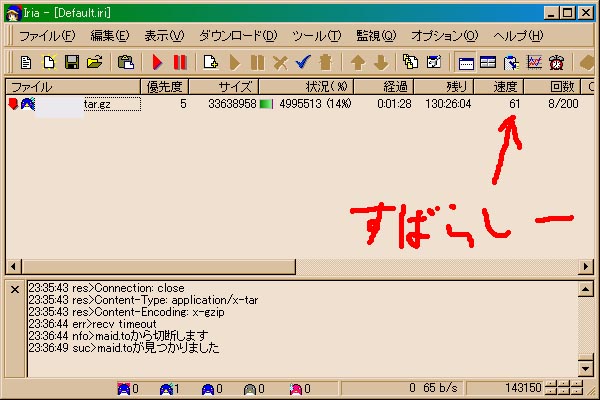Screen dimensions: 600x400
Task: Click the 65 b/s speed in status bar
Action: coord(440,388)
